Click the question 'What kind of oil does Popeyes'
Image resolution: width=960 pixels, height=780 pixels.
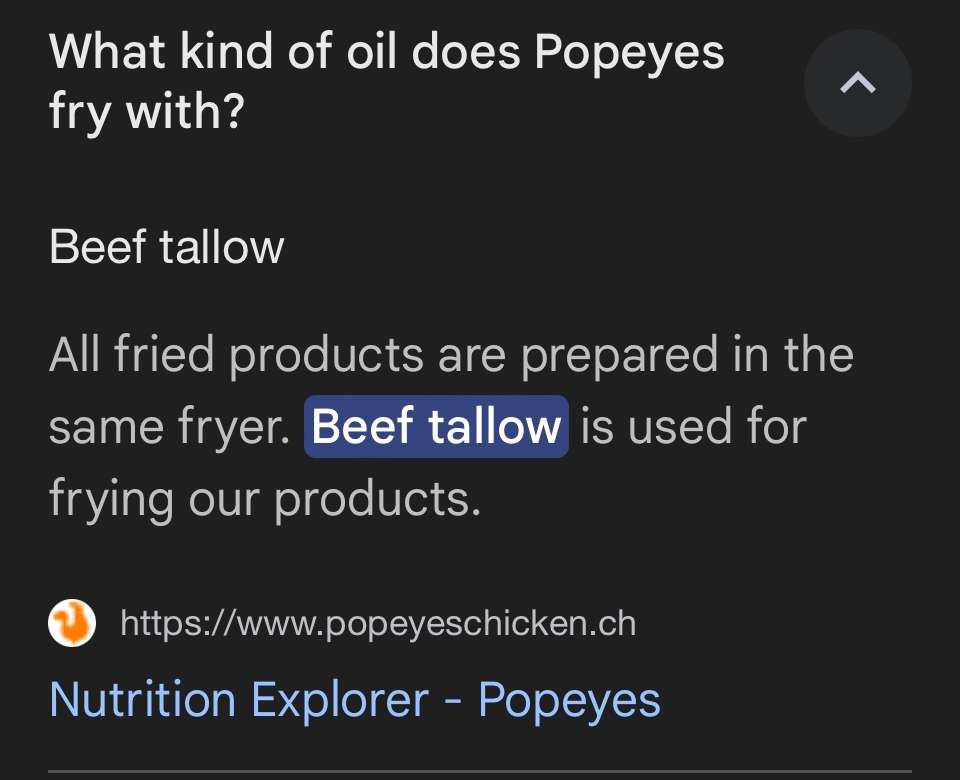pyautogui.click(x=386, y=53)
